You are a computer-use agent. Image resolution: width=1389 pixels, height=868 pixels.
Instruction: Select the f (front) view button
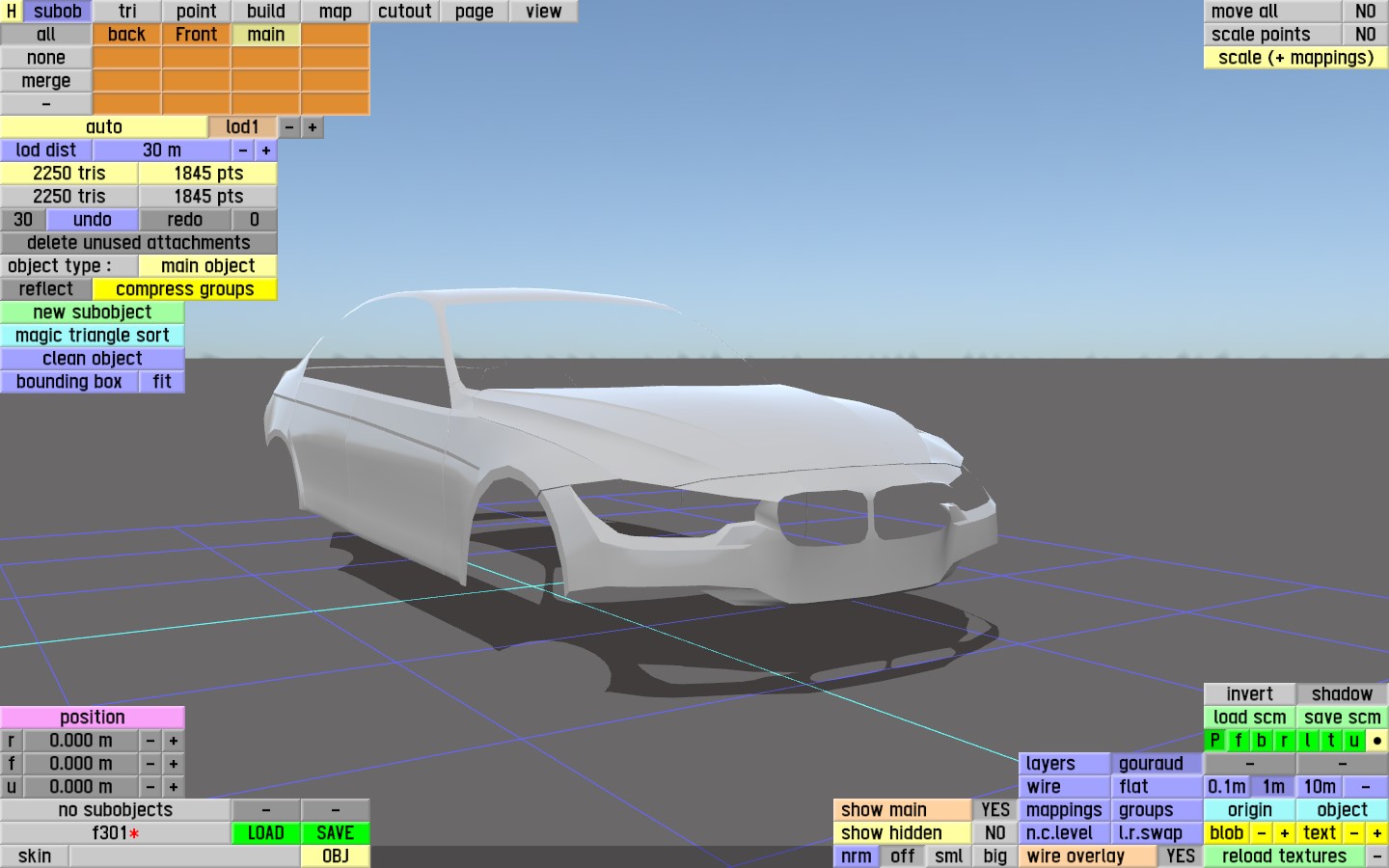click(1239, 741)
